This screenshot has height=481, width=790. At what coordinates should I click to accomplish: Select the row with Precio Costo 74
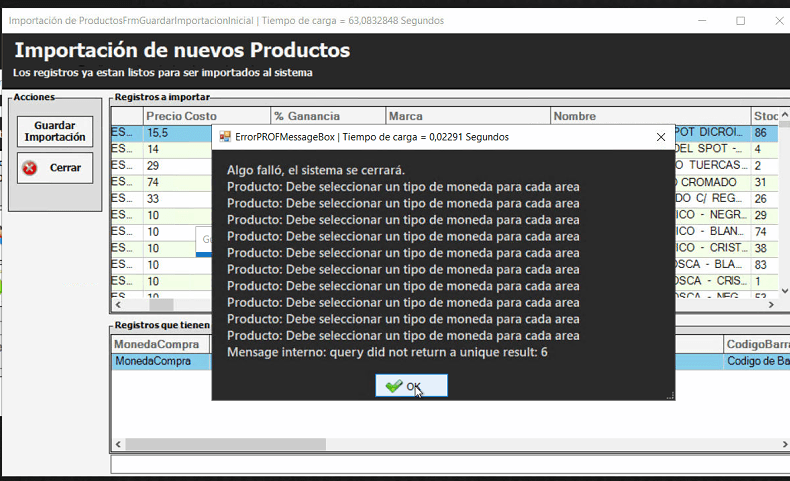pos(177,182)
